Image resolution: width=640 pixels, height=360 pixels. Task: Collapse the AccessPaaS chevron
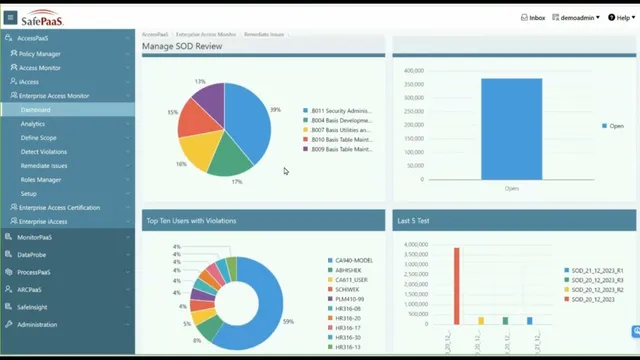click(127, 38)
